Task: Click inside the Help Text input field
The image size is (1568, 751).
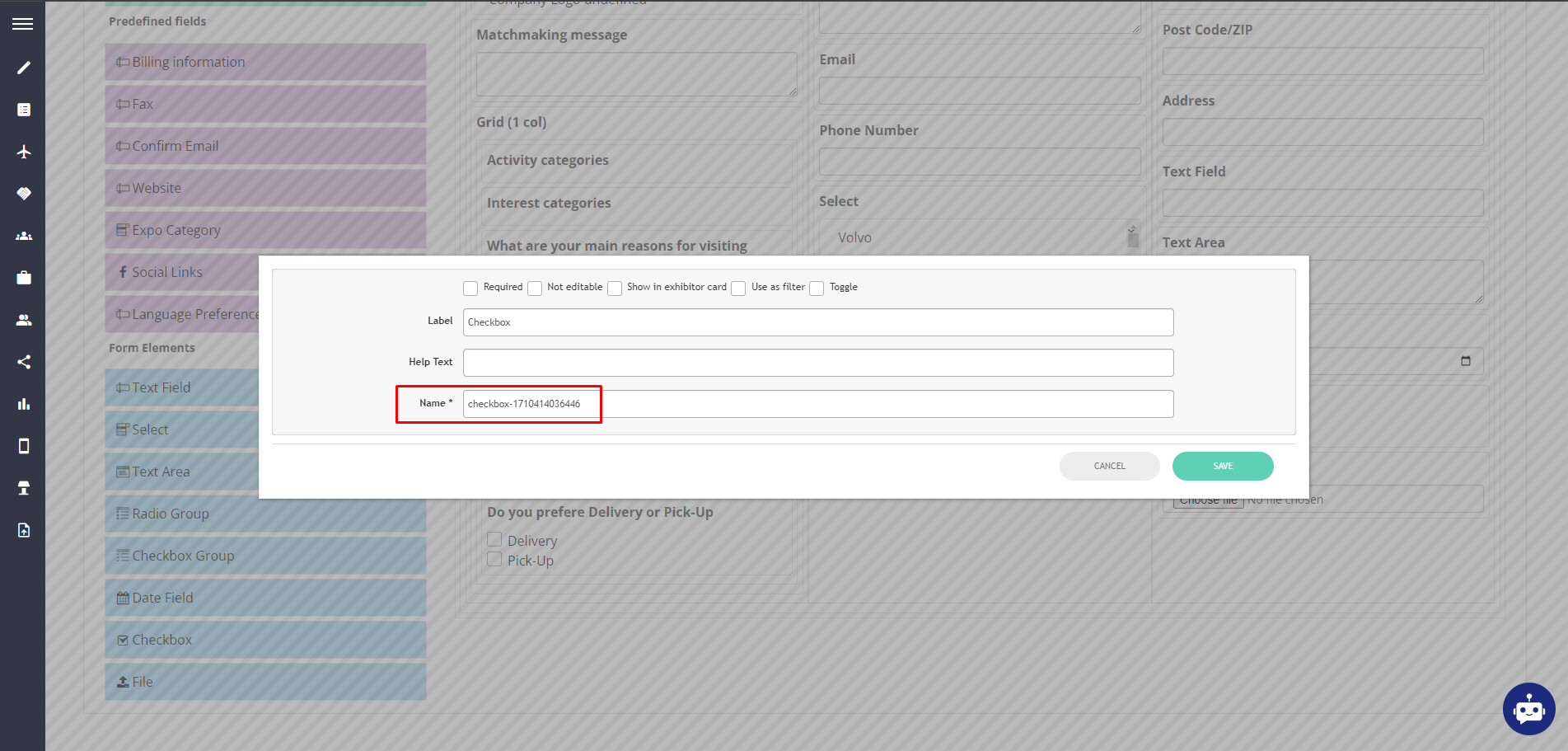Action: click(817, 362)
